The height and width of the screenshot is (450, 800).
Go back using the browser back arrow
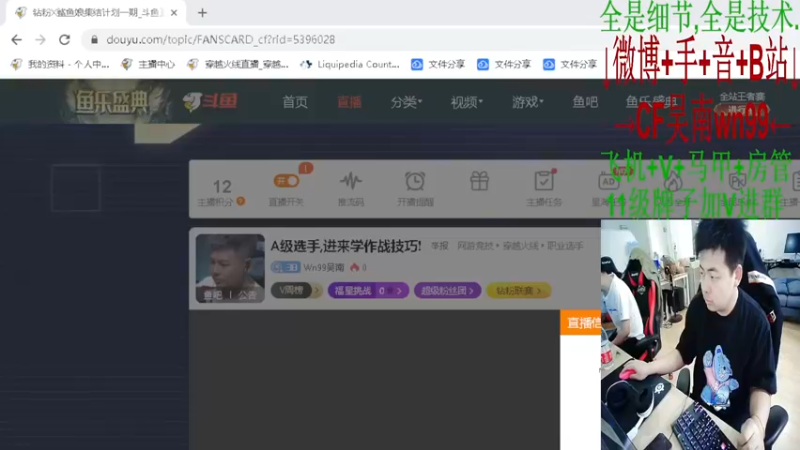pyautogui.click(x=16, y=40)
